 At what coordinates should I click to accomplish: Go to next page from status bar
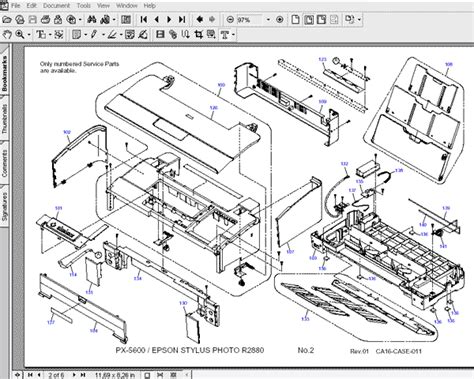pos(74,375)
